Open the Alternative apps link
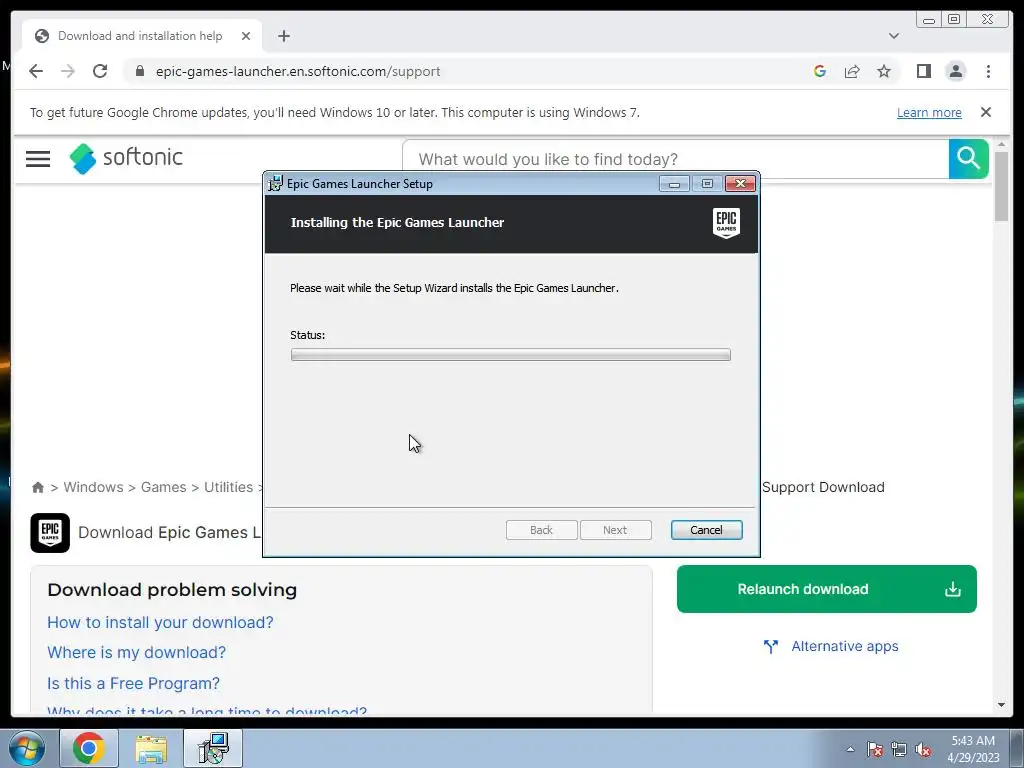 pyautogui.click(x=831, y=647)
